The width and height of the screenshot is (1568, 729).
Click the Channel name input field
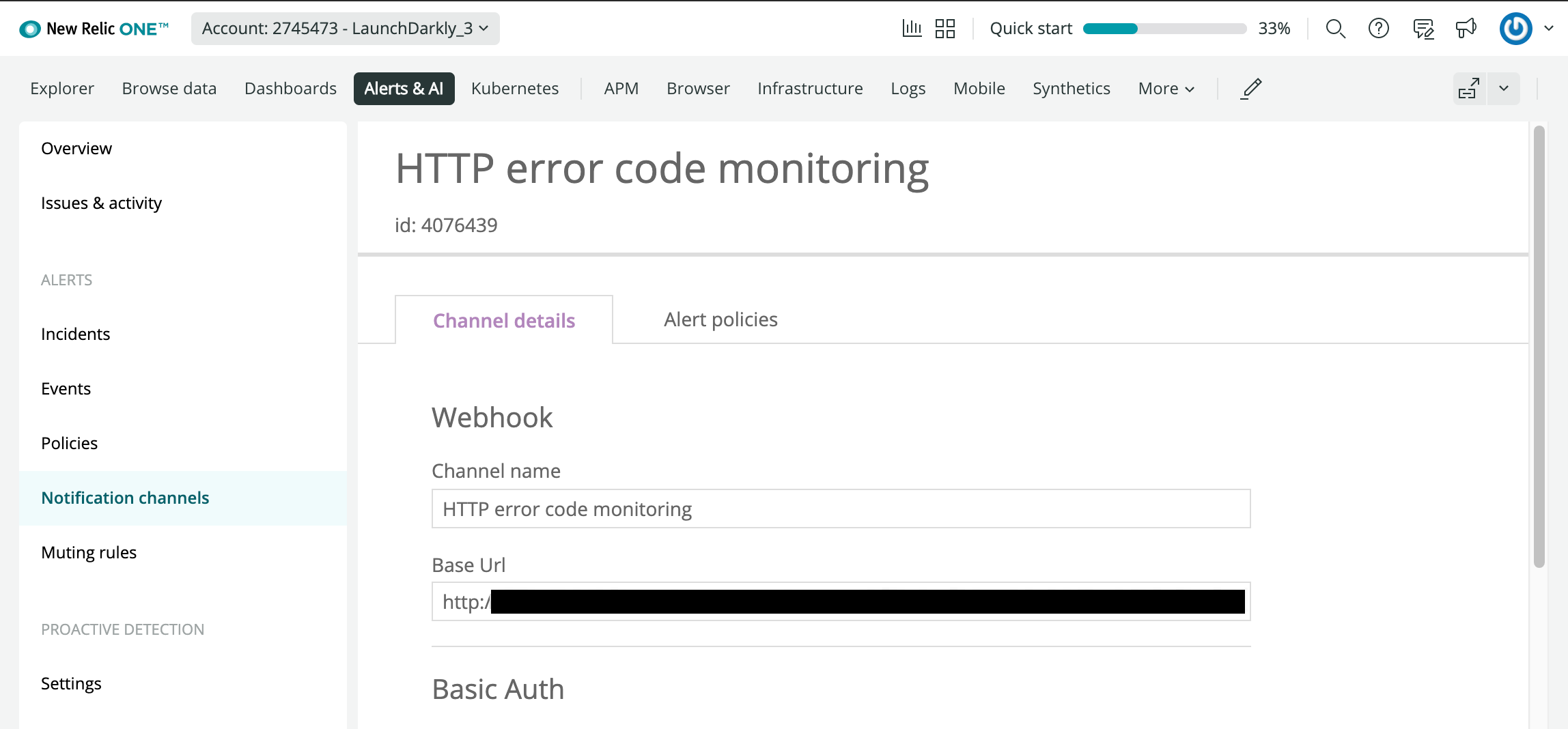pyautogui.click(x=841, y=509)
